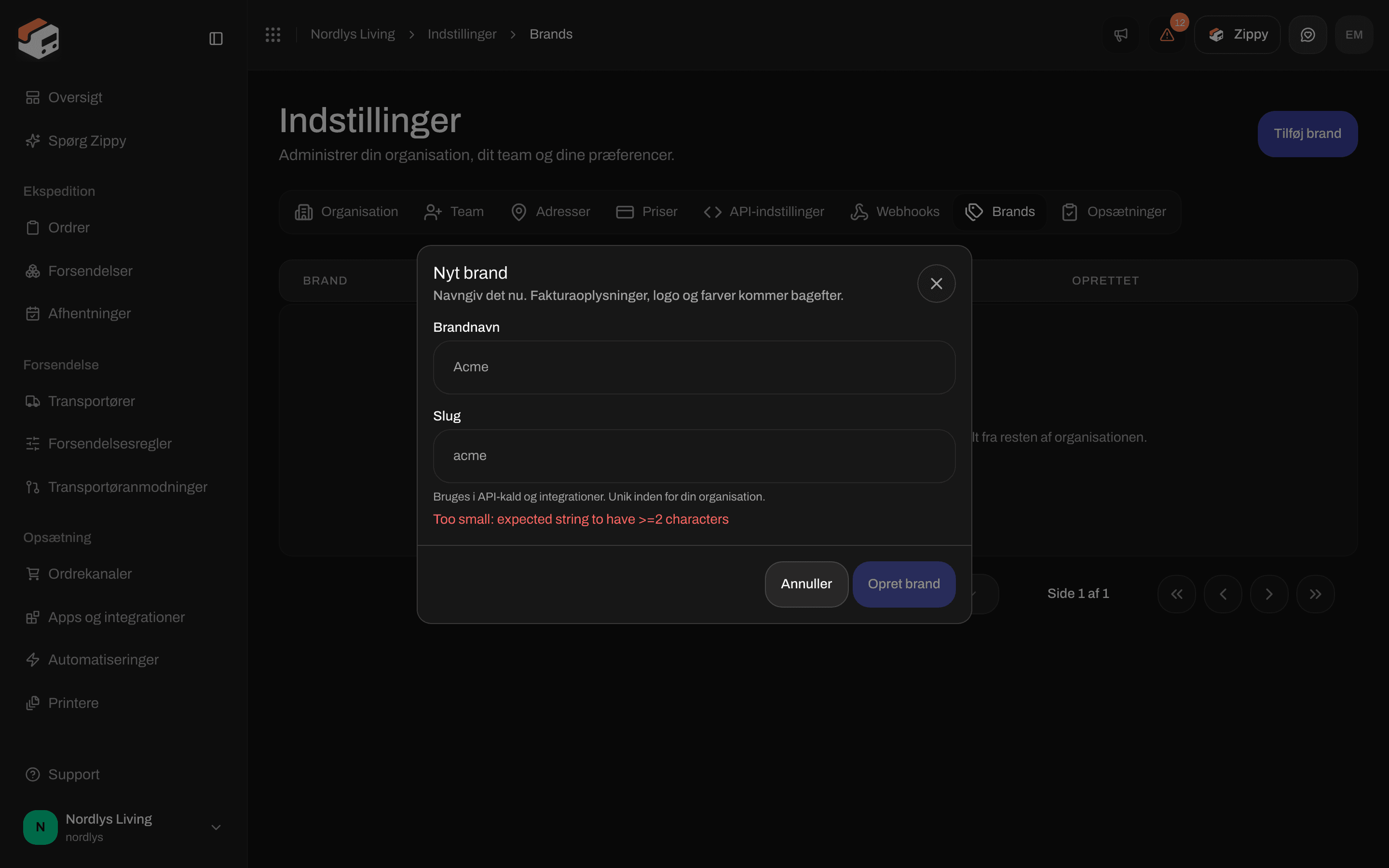Image resolution: width=1389 pixels, height=868 pixels.
Task: Open Transportører in the sidebar
Action: point(124,401)
